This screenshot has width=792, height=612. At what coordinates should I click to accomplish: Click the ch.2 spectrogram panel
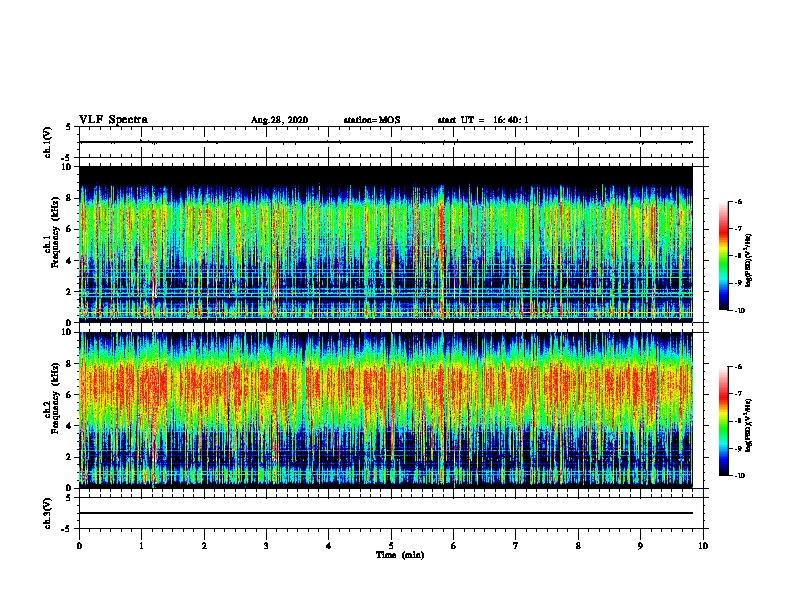coord(386,410)
